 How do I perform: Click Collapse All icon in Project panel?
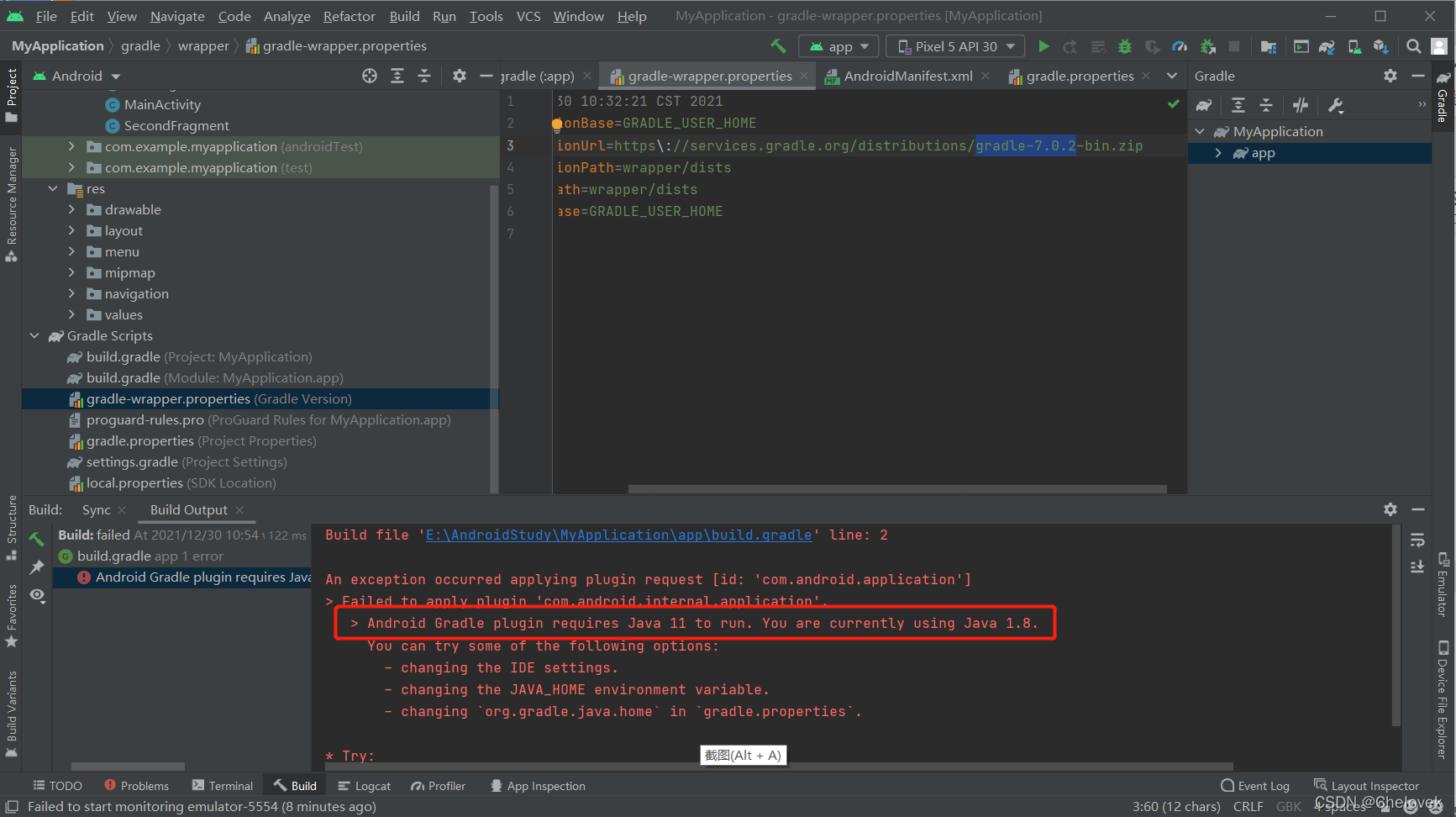(x=424, y=76)
